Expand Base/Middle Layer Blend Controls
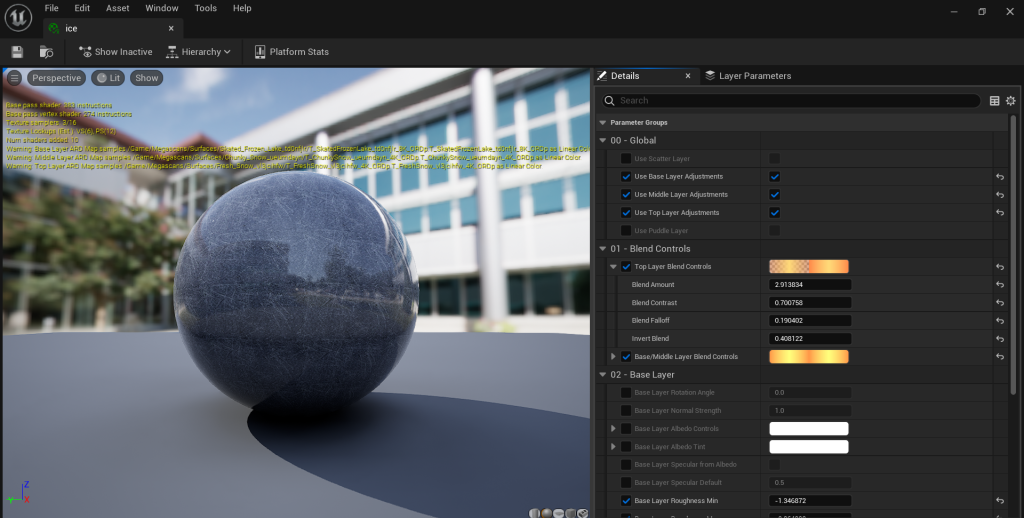Viewport: 1024px width, 518px height. (x=613, y=357)
